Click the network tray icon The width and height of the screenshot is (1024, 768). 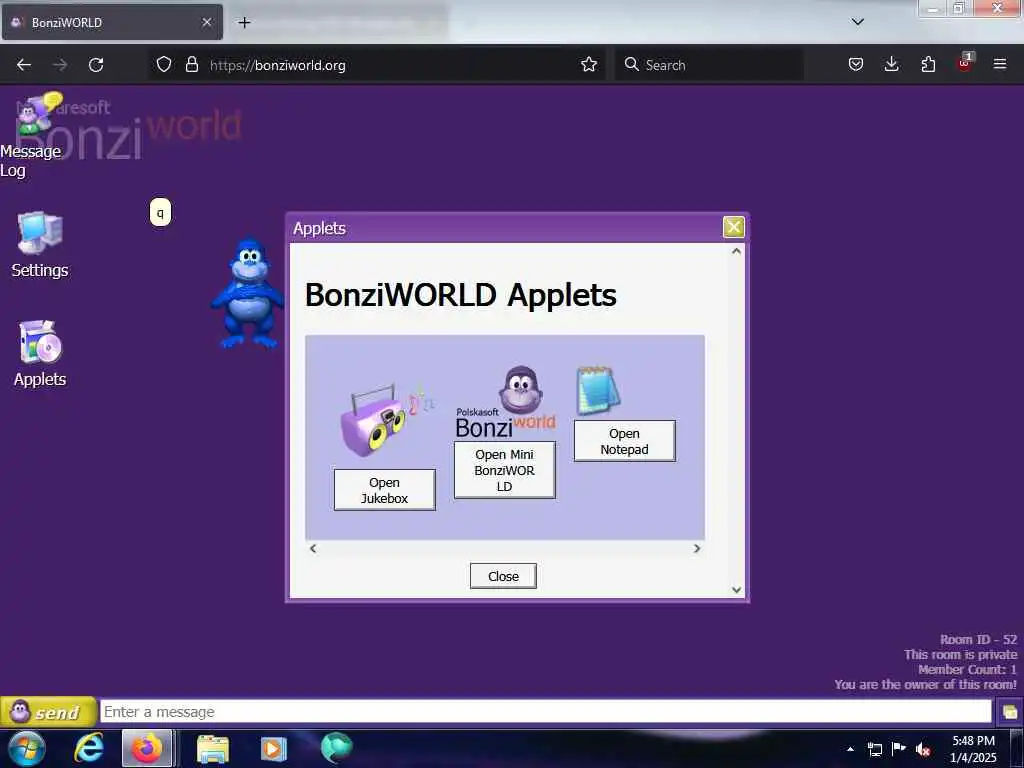click(874, 749)
